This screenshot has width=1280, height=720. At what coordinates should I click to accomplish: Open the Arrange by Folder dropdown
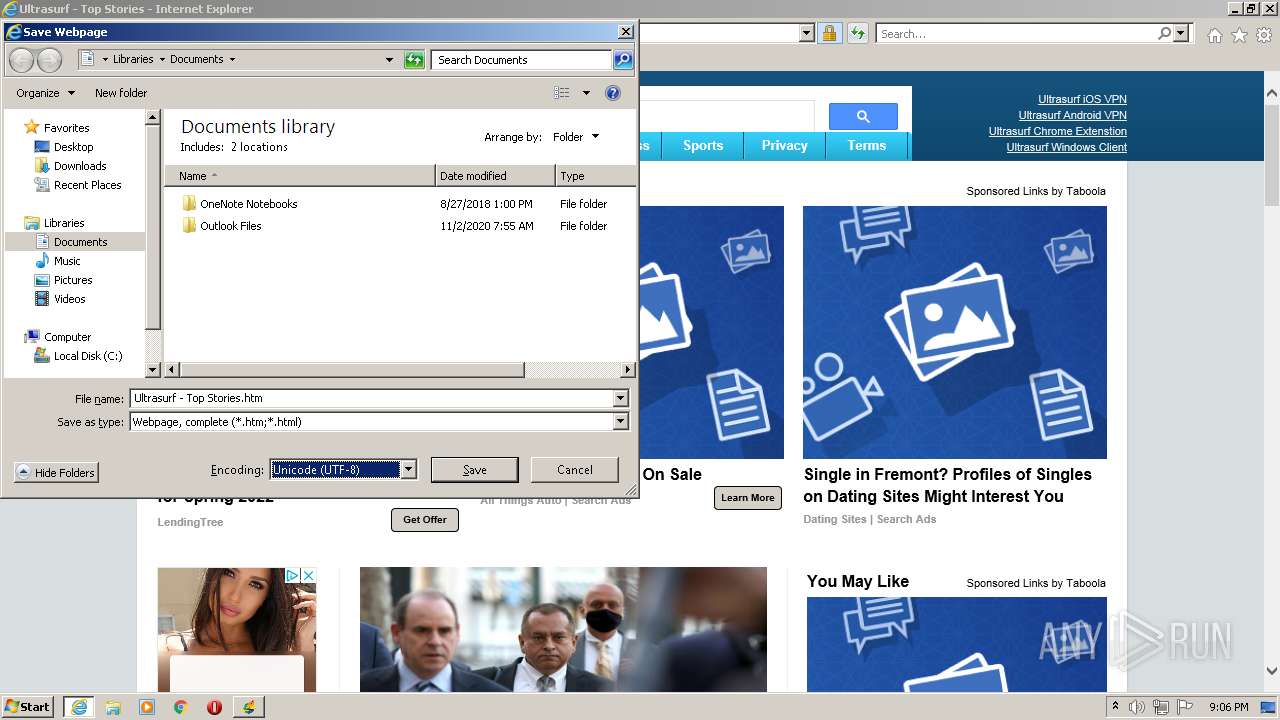click(576, 137)
